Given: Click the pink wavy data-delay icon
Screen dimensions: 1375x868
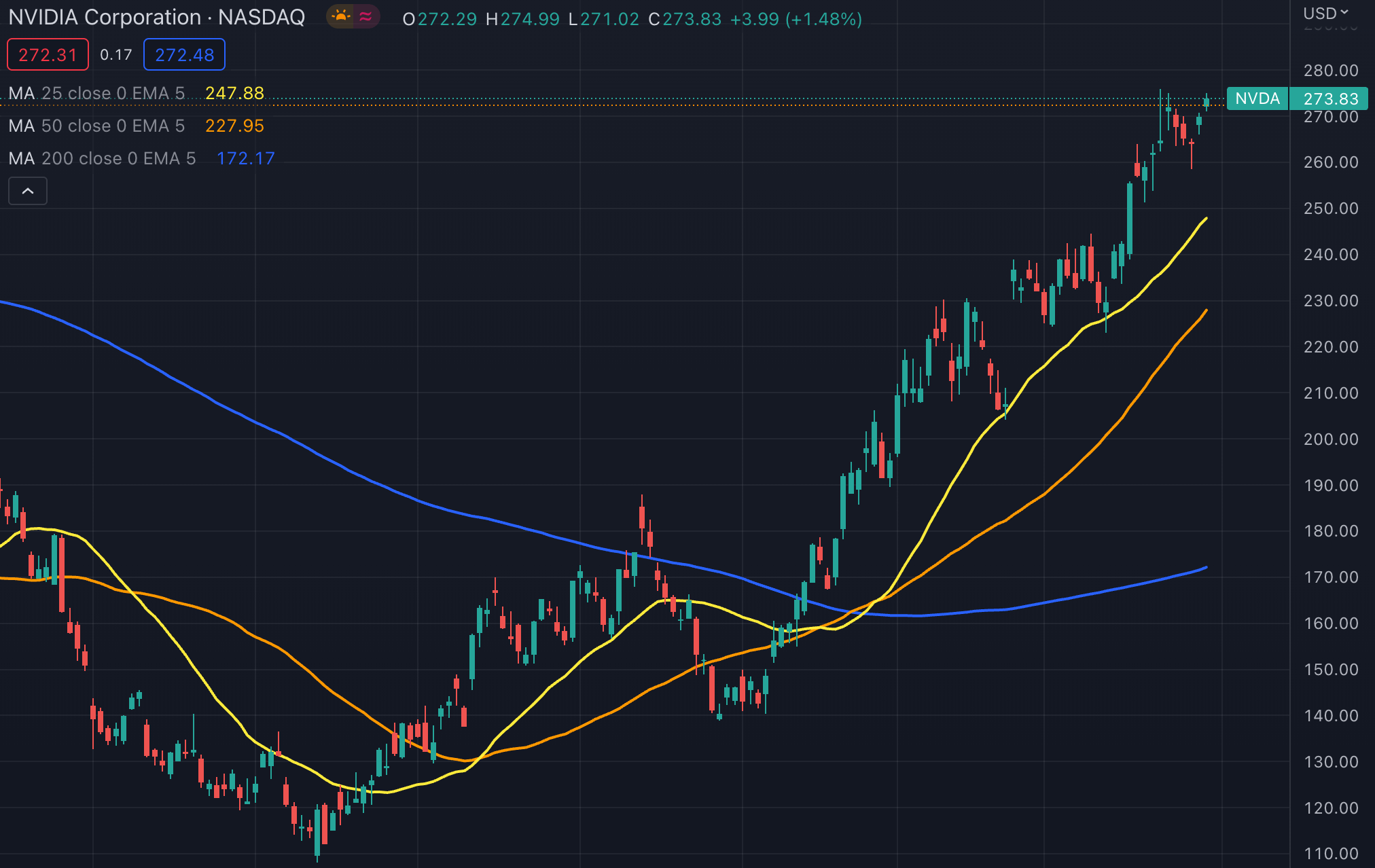Looking at the screenshot, I should coord(365,16).
